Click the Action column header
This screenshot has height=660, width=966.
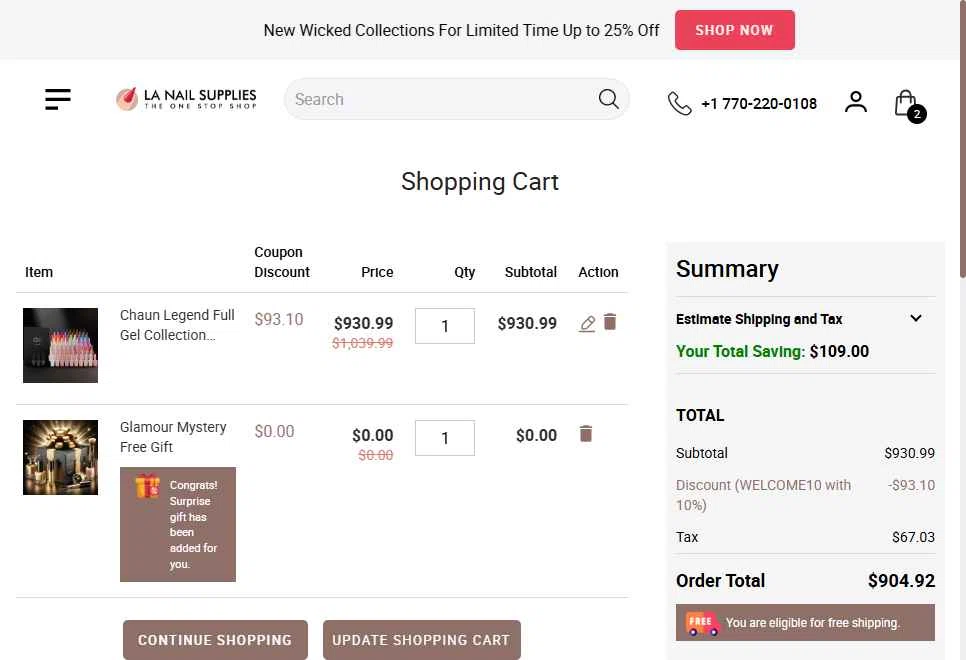(x=598, y=272)
